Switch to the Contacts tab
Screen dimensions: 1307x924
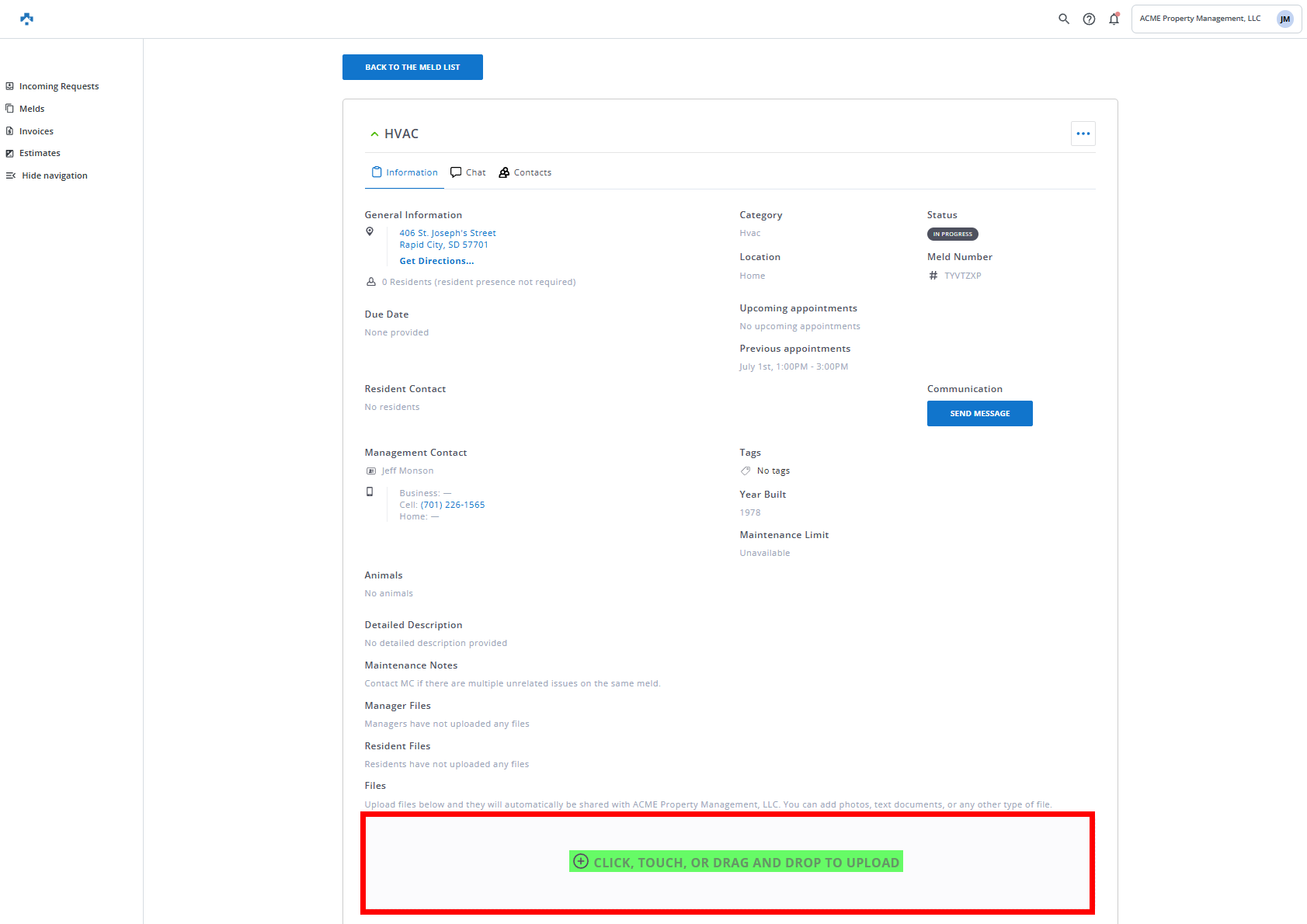point(525,172)
